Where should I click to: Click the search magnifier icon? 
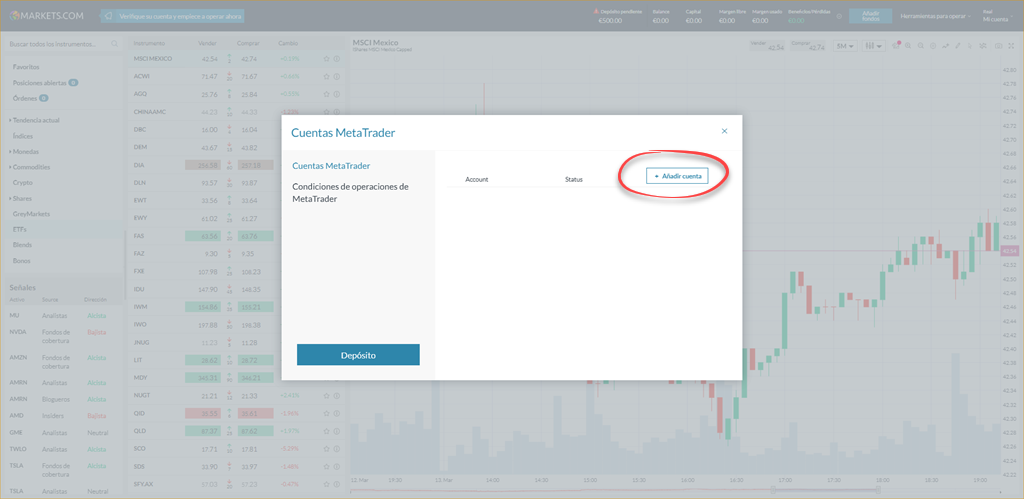pyautogui.click(x=114, y=44)
